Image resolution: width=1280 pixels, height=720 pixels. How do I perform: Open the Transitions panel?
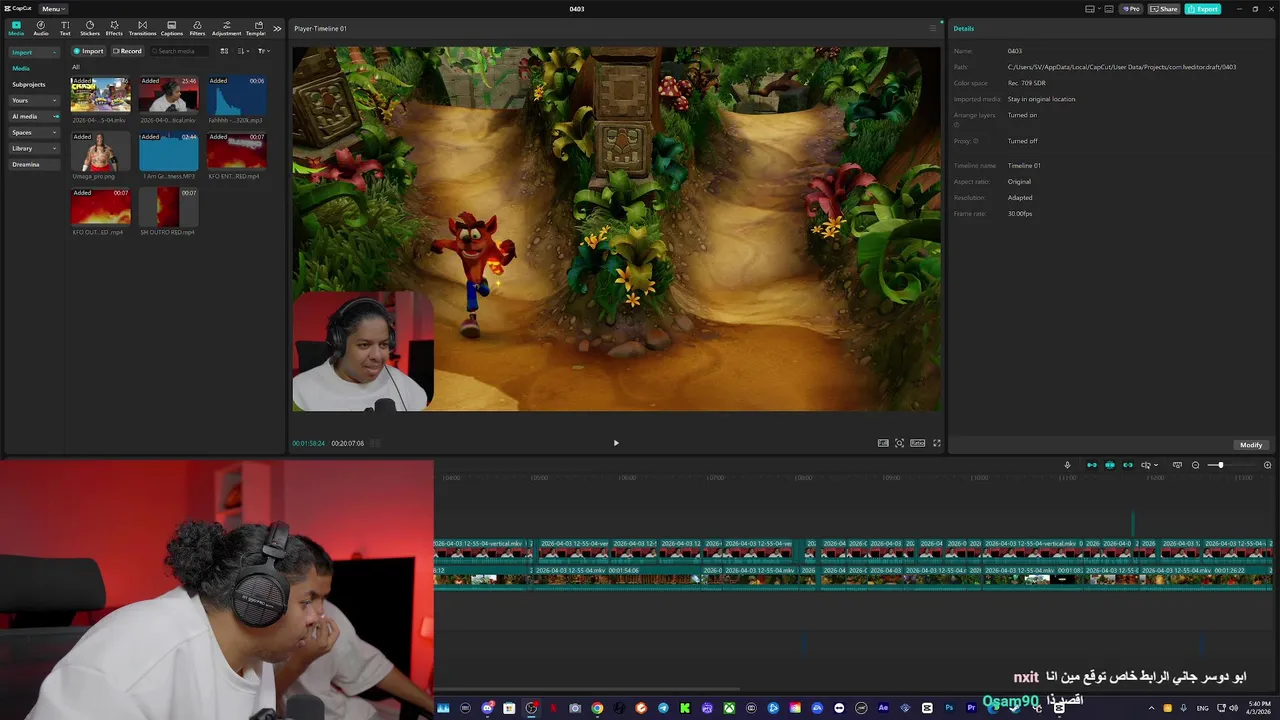(x=142, y=28)
